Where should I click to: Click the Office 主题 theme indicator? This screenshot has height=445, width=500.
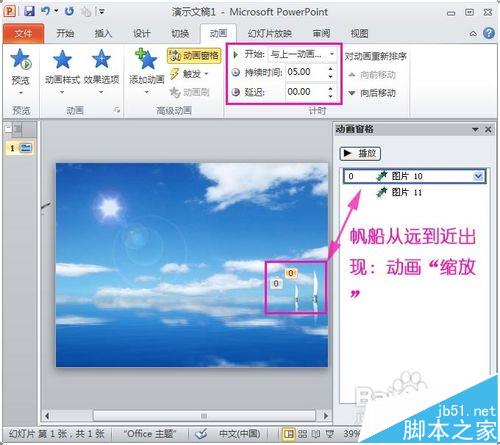pos(149,434)
